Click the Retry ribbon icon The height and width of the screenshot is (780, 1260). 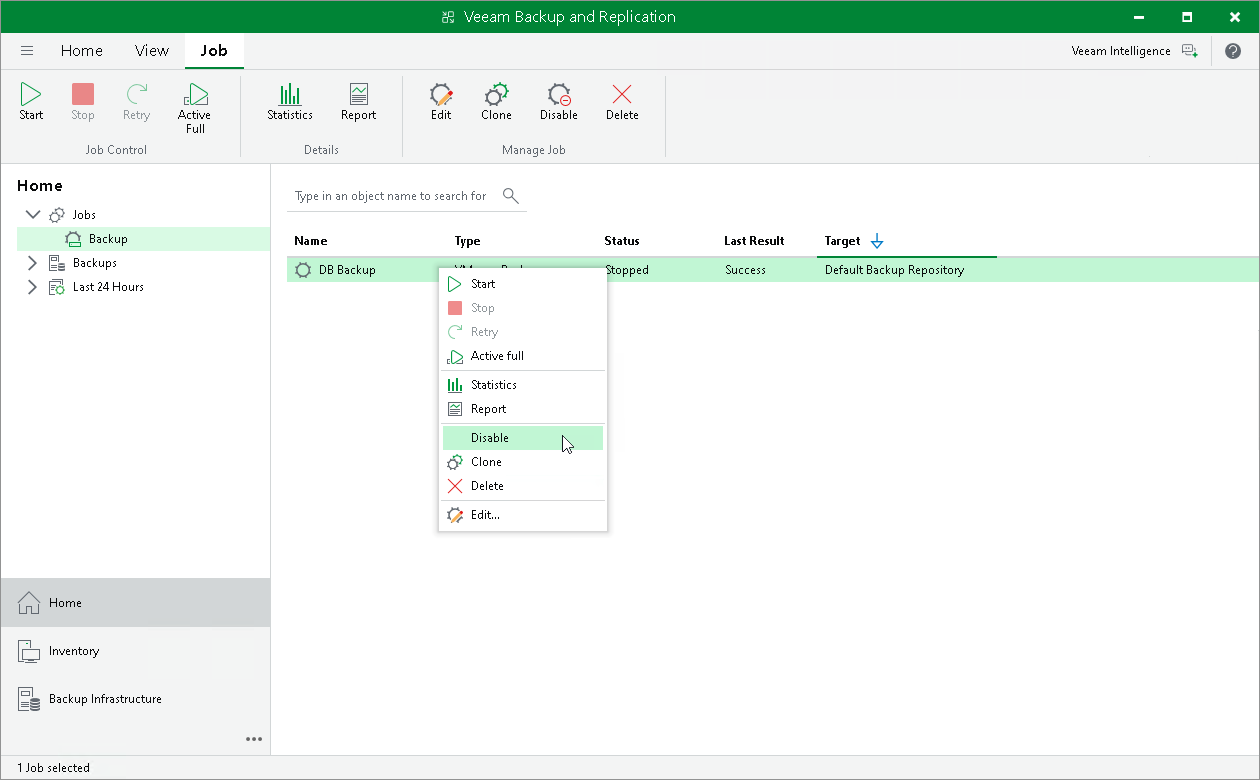click(x=136, y=94)
